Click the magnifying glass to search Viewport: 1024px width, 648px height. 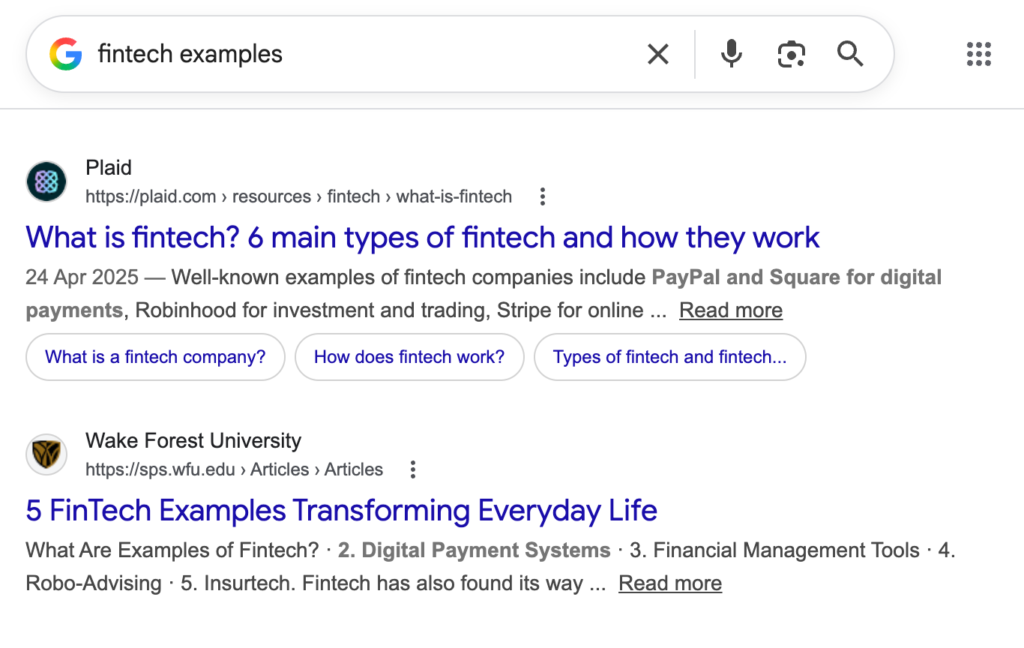(x=849, y=54)
